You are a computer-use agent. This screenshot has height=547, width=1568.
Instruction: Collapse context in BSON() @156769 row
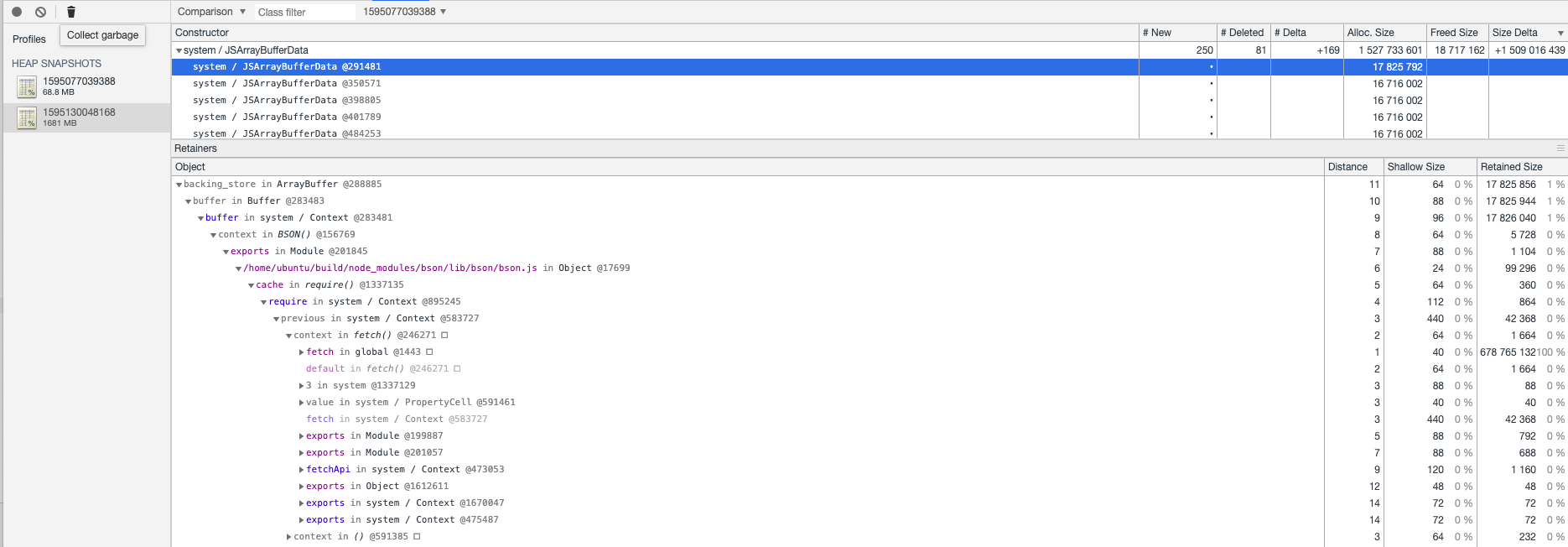coord(213,235)
